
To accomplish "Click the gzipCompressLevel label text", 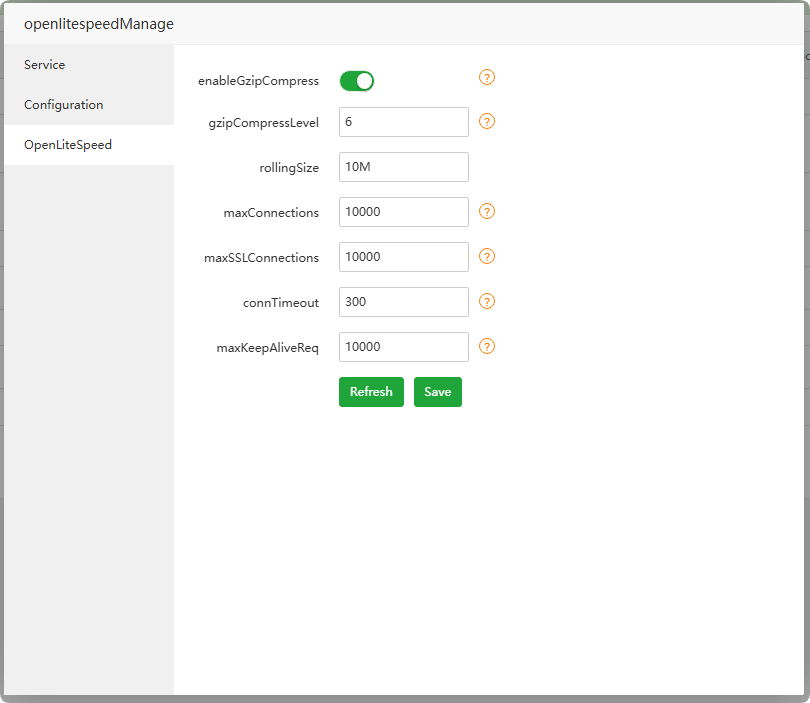I will tap(263, 123).
